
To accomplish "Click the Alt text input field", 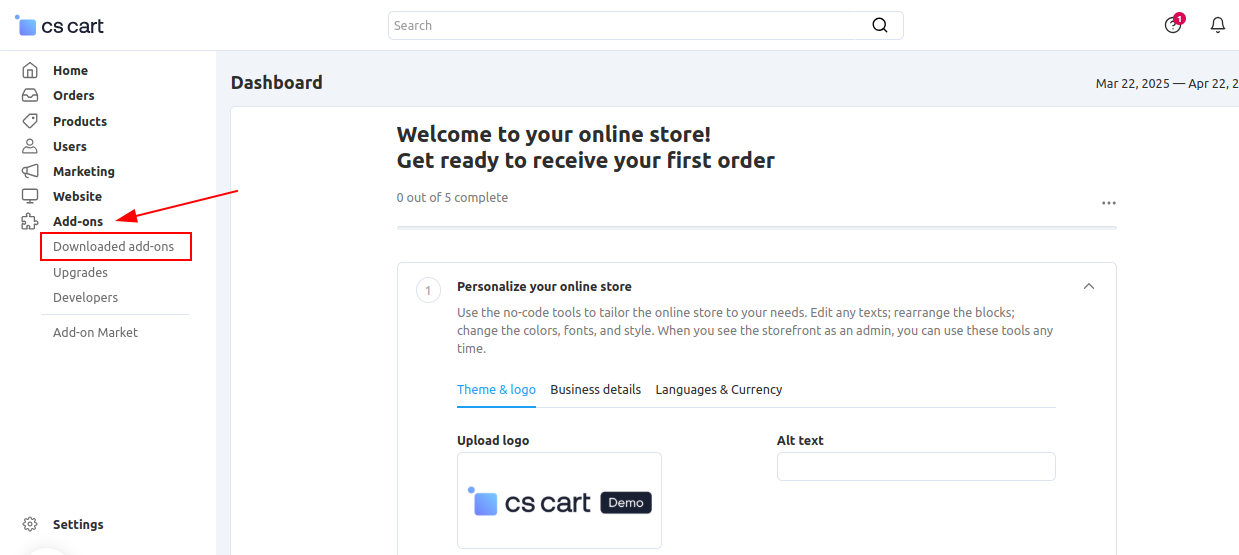I will tap(915, 467).
